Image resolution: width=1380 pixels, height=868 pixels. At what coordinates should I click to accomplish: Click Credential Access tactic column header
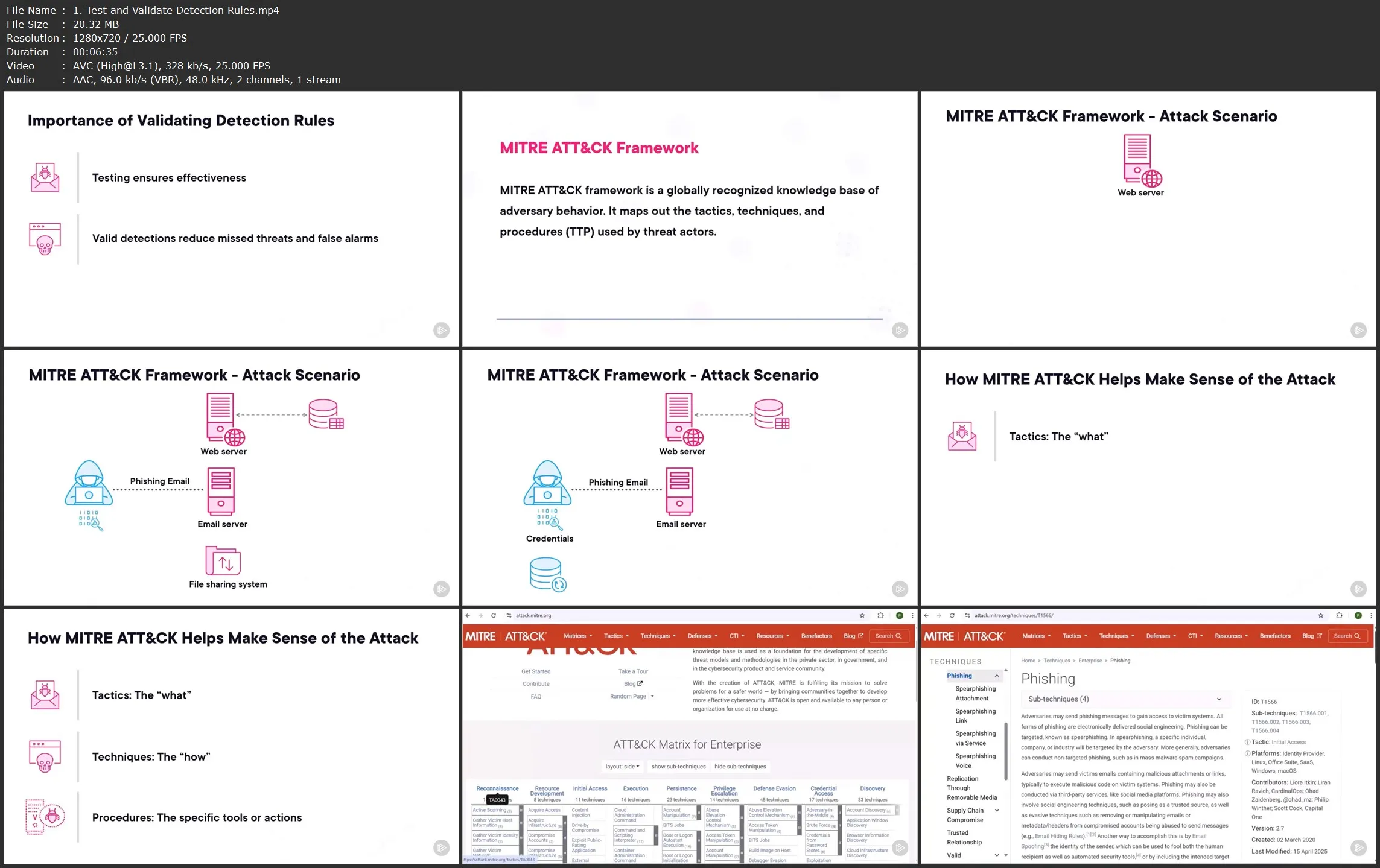[823, 791]
